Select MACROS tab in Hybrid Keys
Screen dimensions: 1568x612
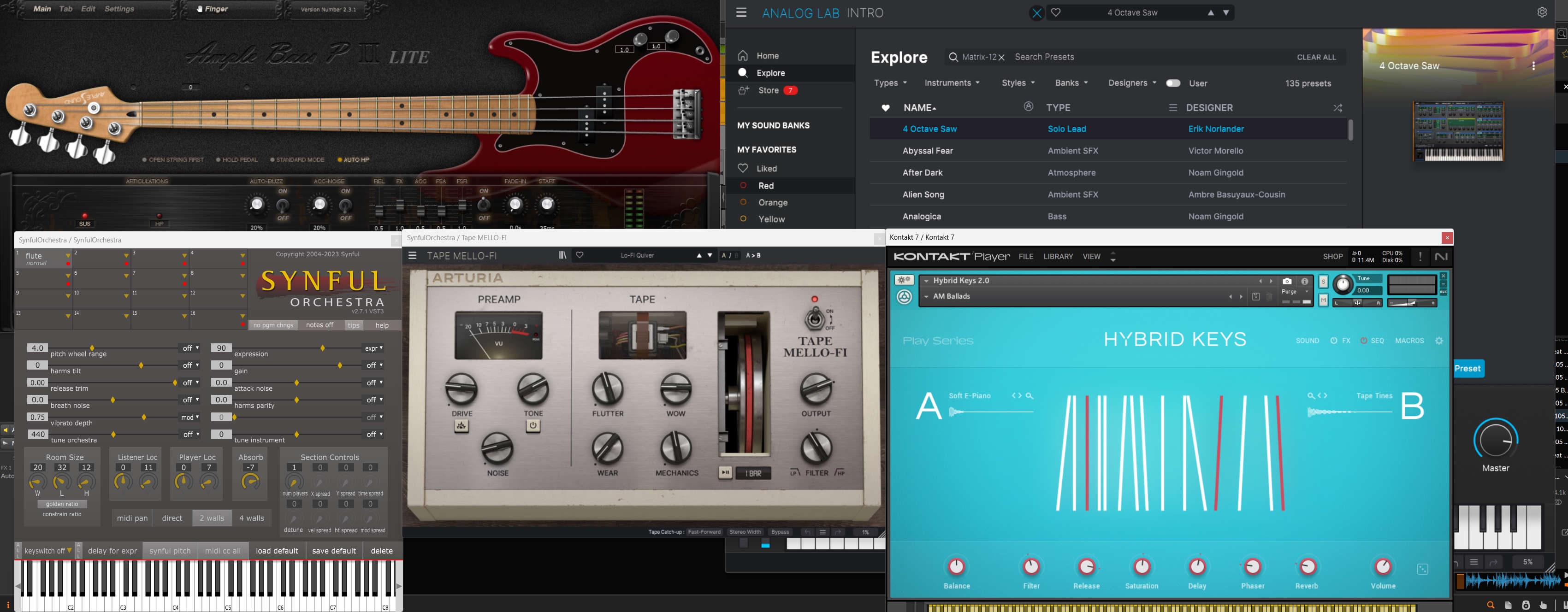tap(1409, 341)
